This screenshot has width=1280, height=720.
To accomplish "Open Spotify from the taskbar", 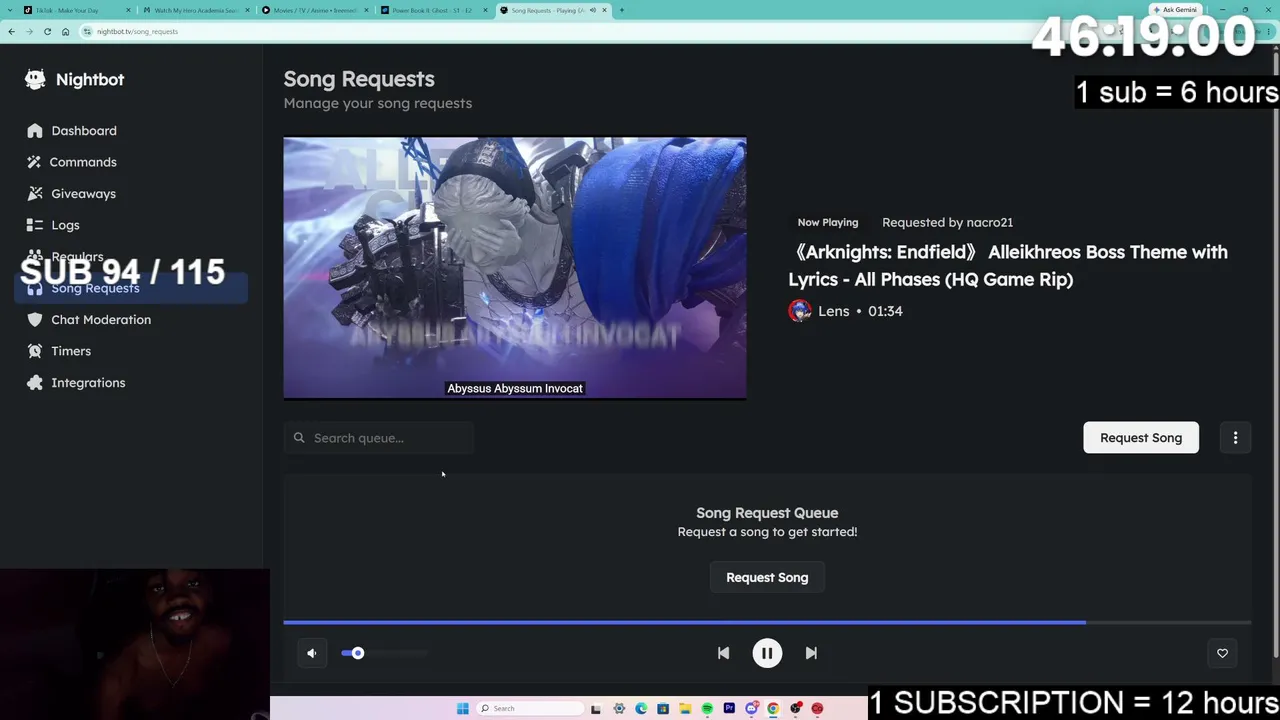I will click(x=707, y=709).
